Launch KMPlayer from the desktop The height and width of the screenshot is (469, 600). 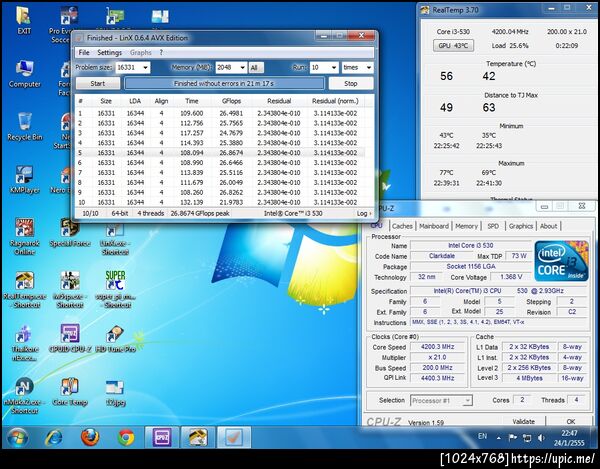pyautogui.click(x=24, y=179)
